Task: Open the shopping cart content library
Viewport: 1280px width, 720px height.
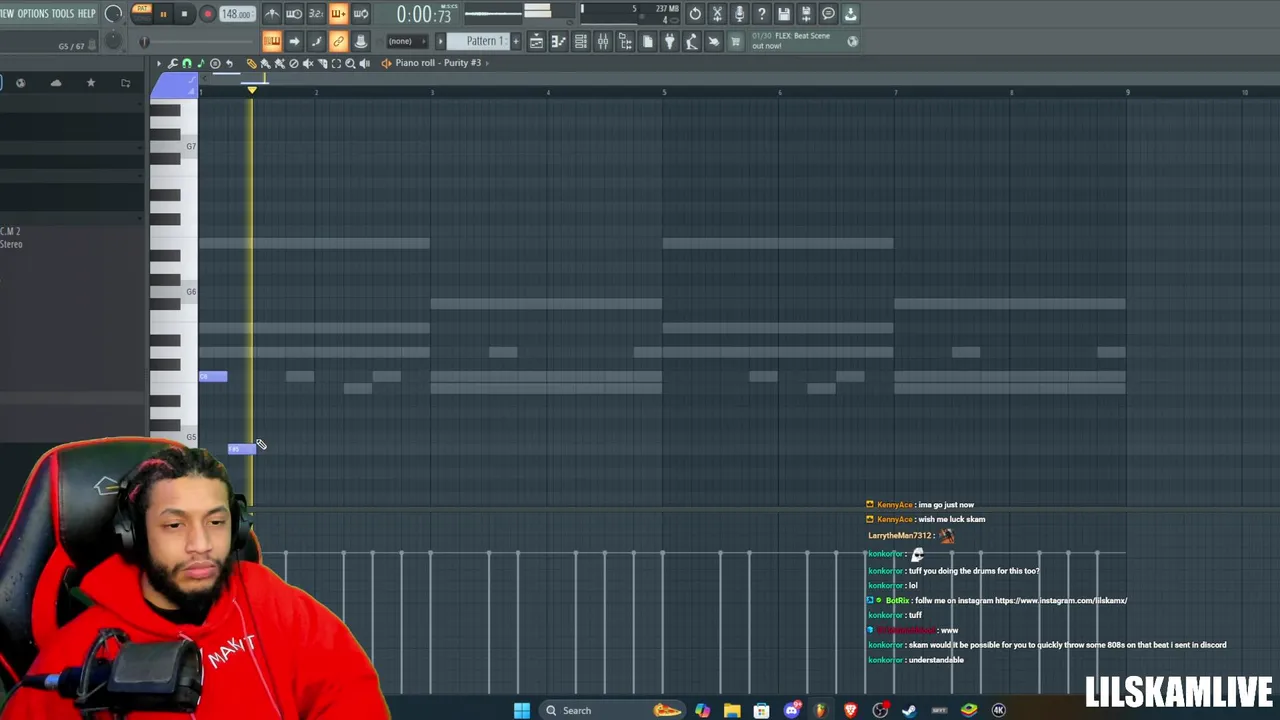Action: (735, 41)
